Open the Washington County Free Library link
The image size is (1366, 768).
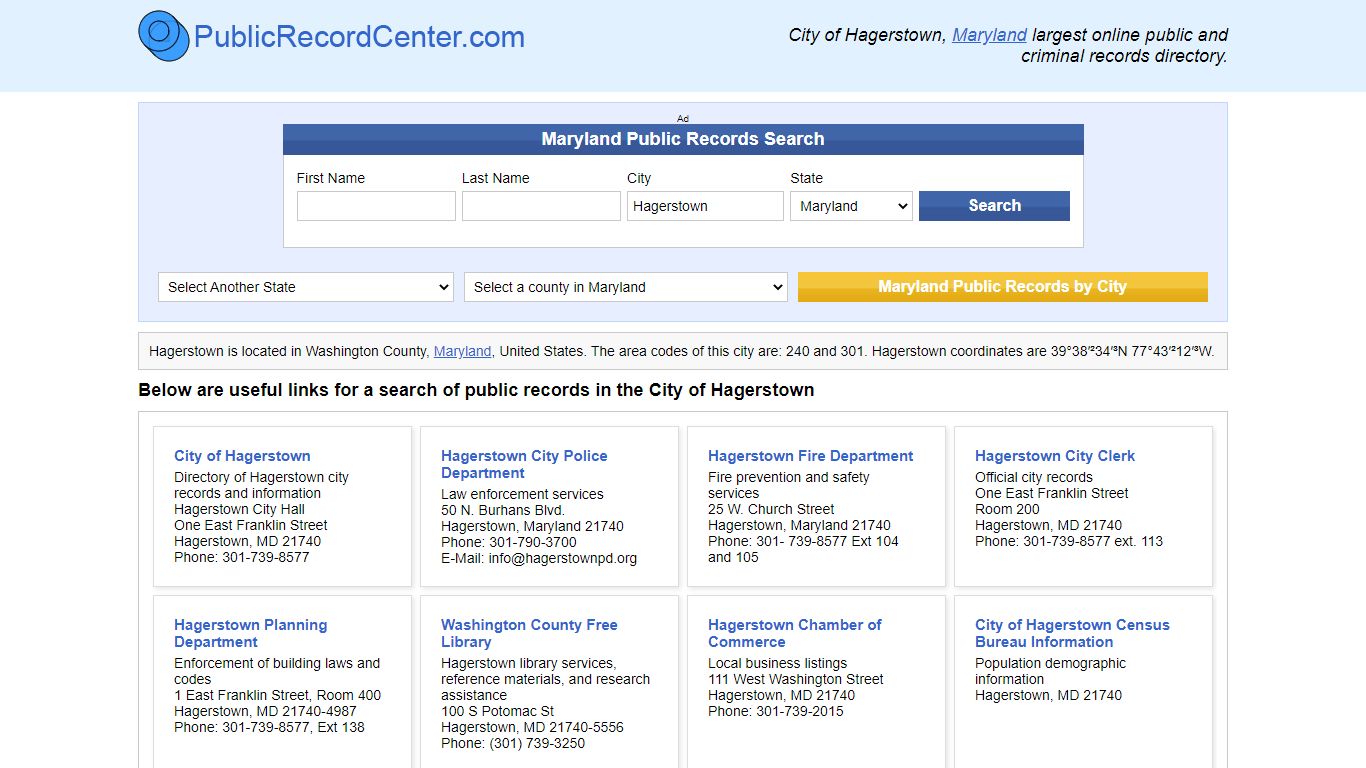[529, 633]
